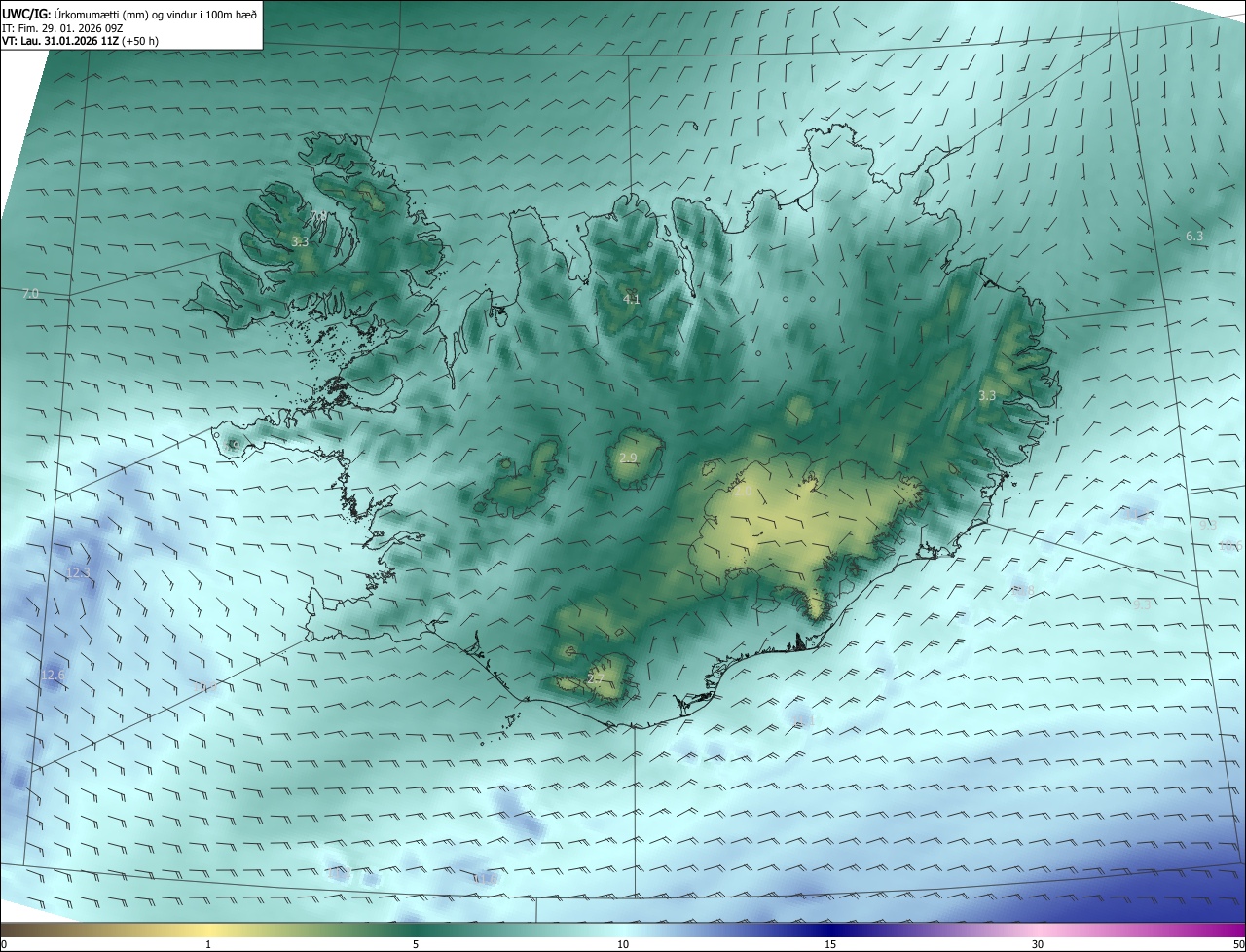Click the '12.6' value over the southwest sea
Viewport: 1246px width, 952px height.
(54, 675)
